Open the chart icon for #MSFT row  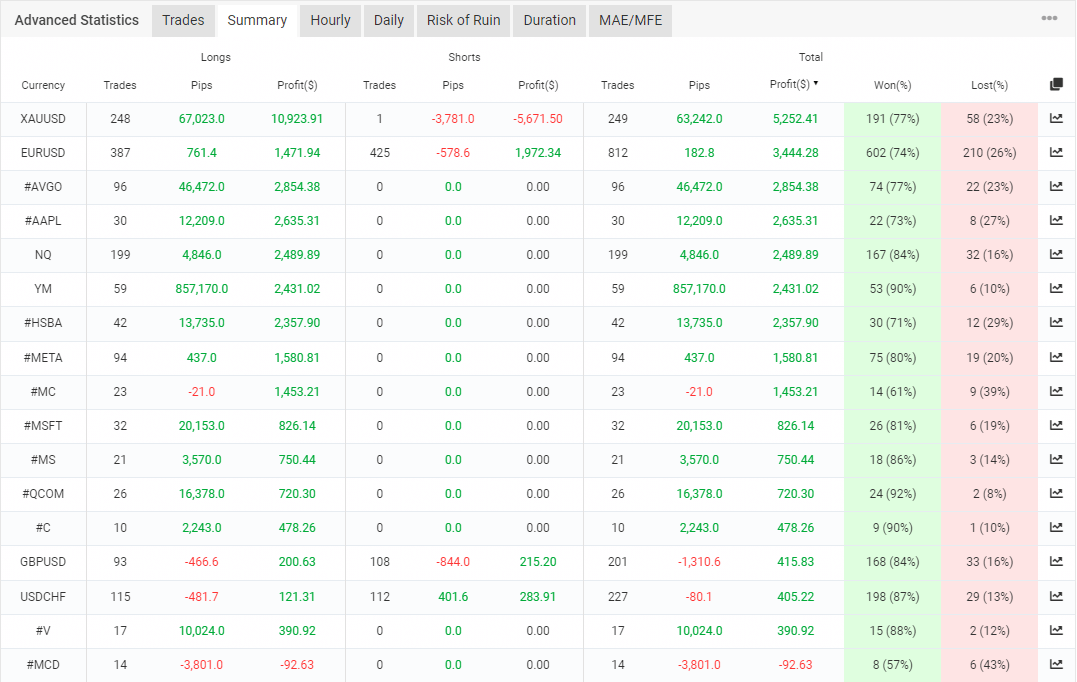(x=1056, y=425)
